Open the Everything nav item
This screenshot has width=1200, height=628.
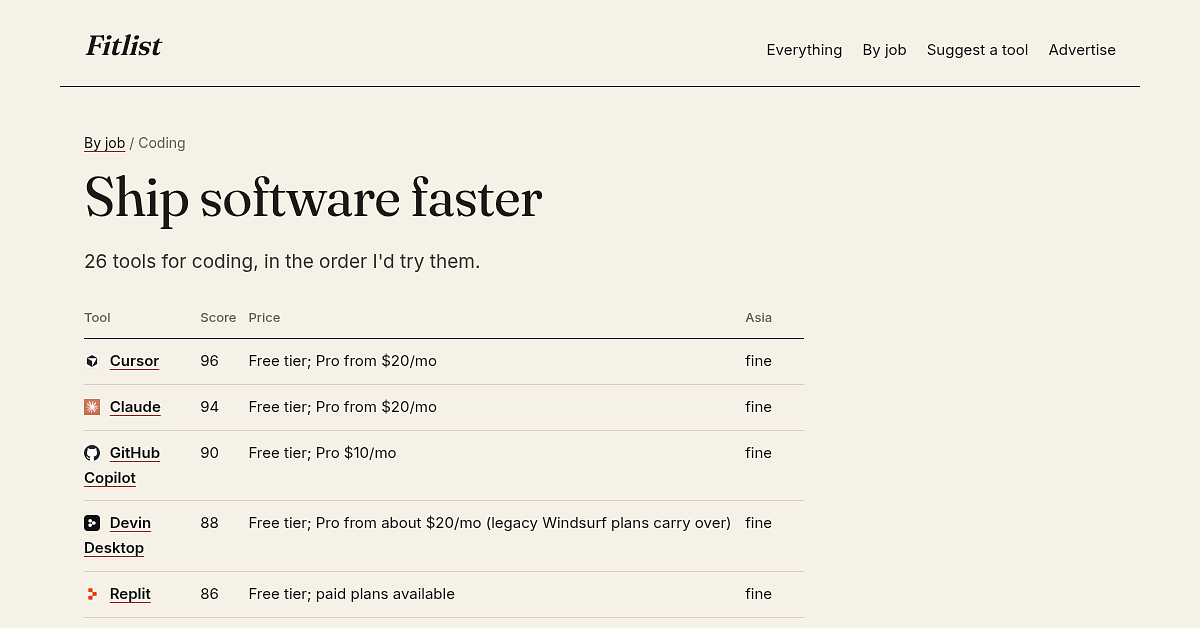pyautogui.click(x=804, y=50)
